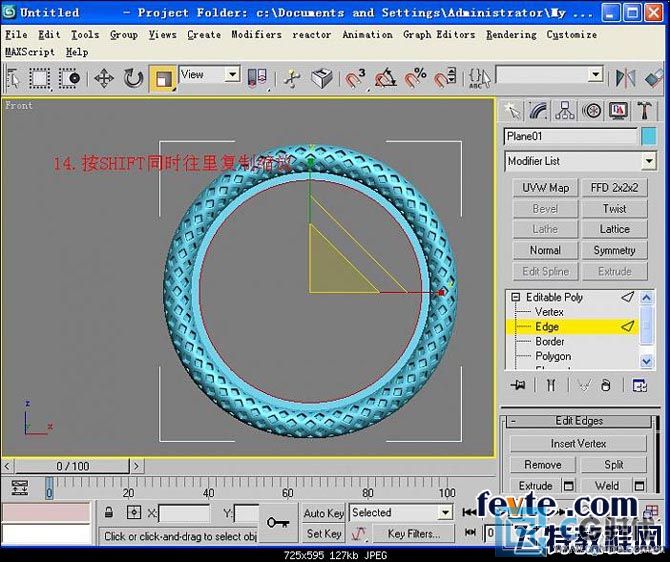Click the Split edge button
Screen dimensions: 670x562
point(614,465)
